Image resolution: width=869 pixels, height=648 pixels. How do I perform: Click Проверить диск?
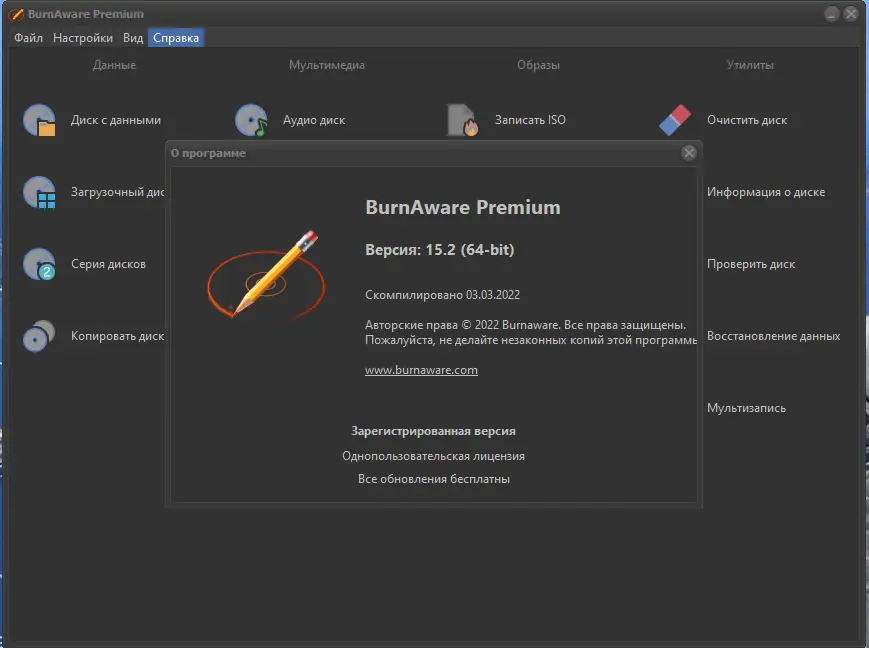coord(751,264)
